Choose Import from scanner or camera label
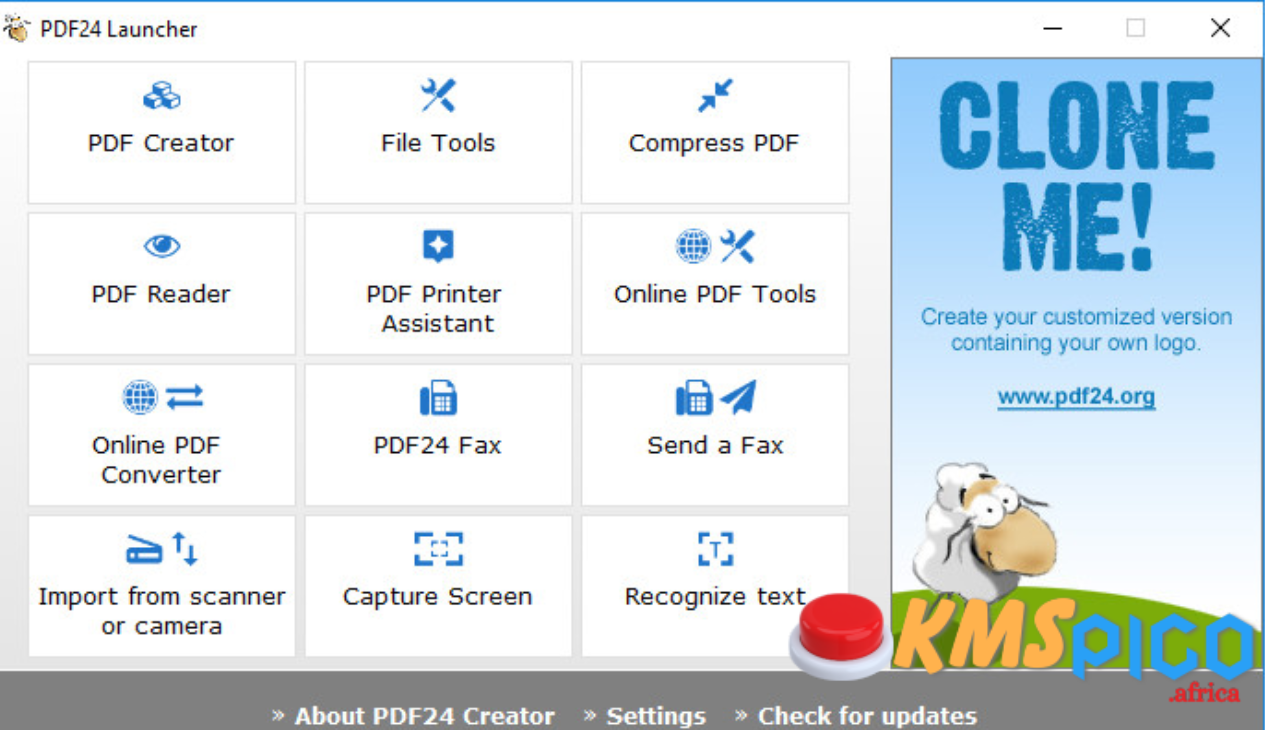 pos(161,611)
